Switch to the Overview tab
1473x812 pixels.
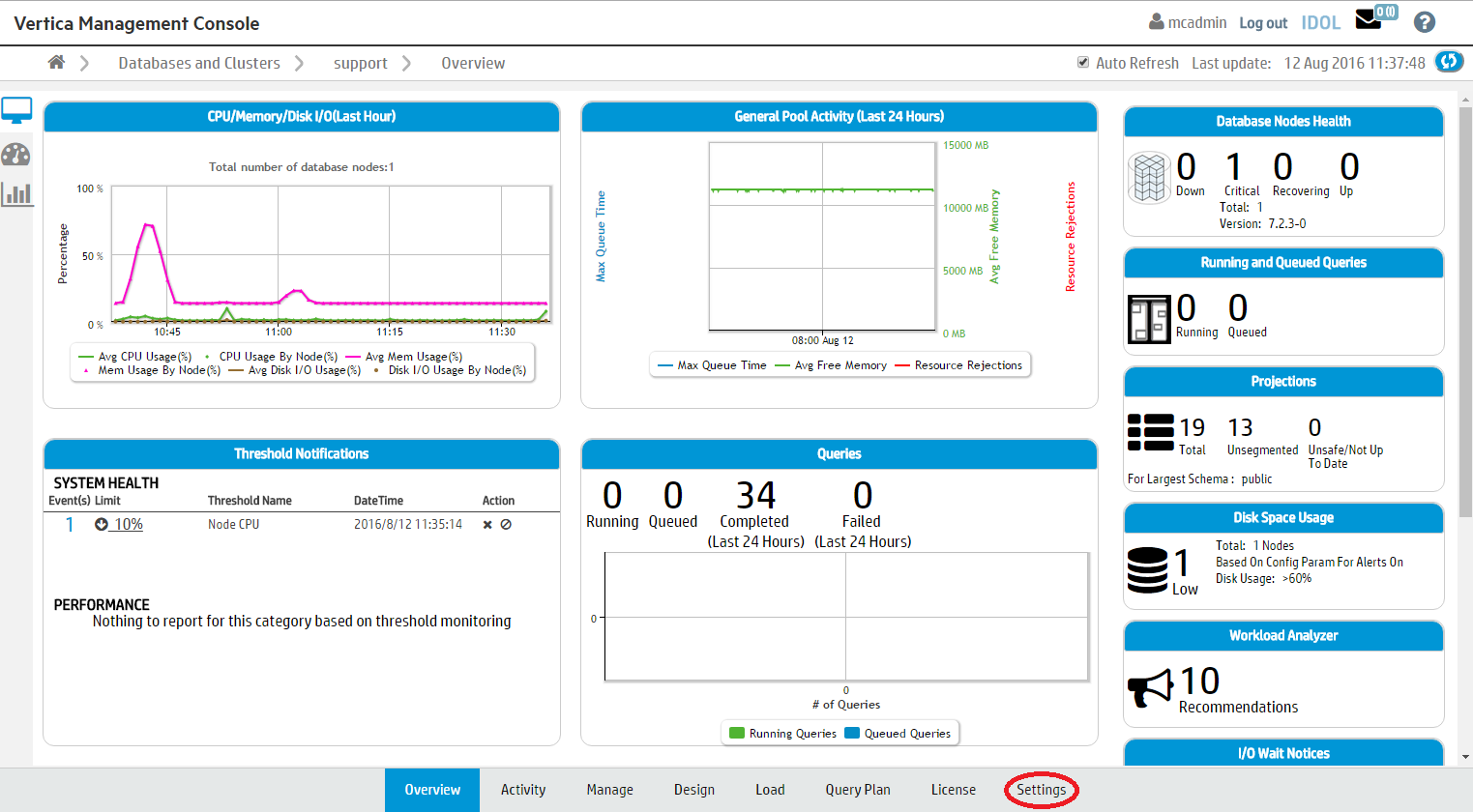pos(432,790)
